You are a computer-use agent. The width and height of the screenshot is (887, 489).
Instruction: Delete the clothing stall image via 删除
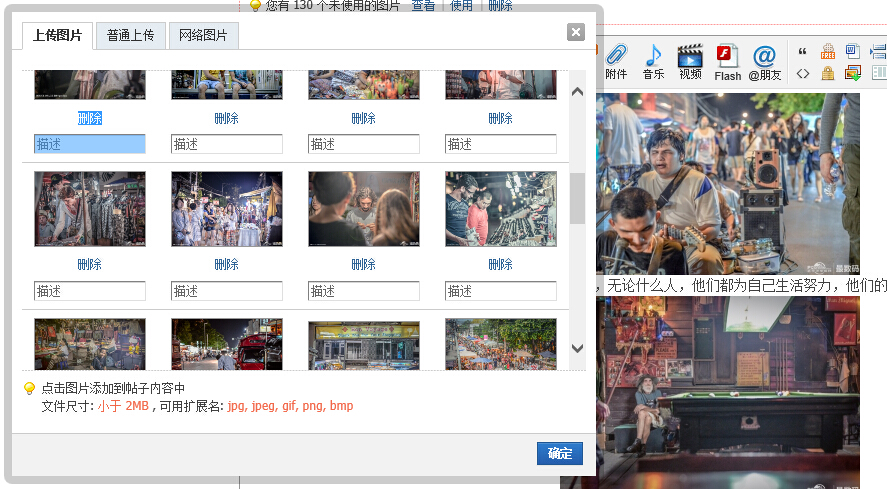[x=90, y=264]
